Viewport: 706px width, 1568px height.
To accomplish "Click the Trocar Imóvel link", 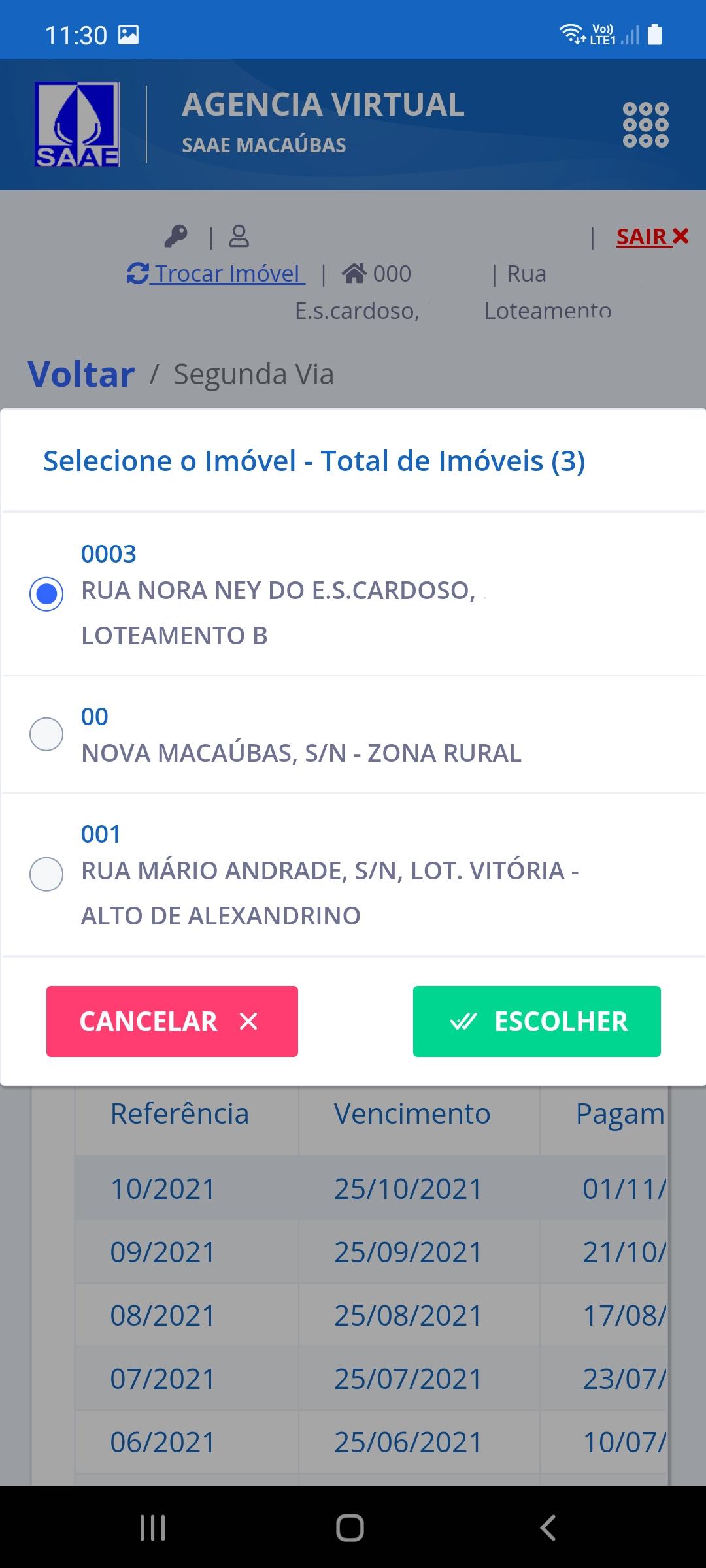I will point(216,273).
